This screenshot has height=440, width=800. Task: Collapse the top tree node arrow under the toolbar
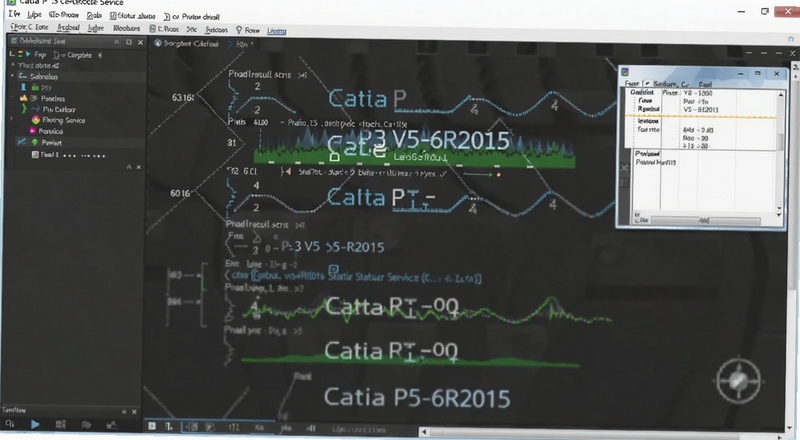point(13,65)
